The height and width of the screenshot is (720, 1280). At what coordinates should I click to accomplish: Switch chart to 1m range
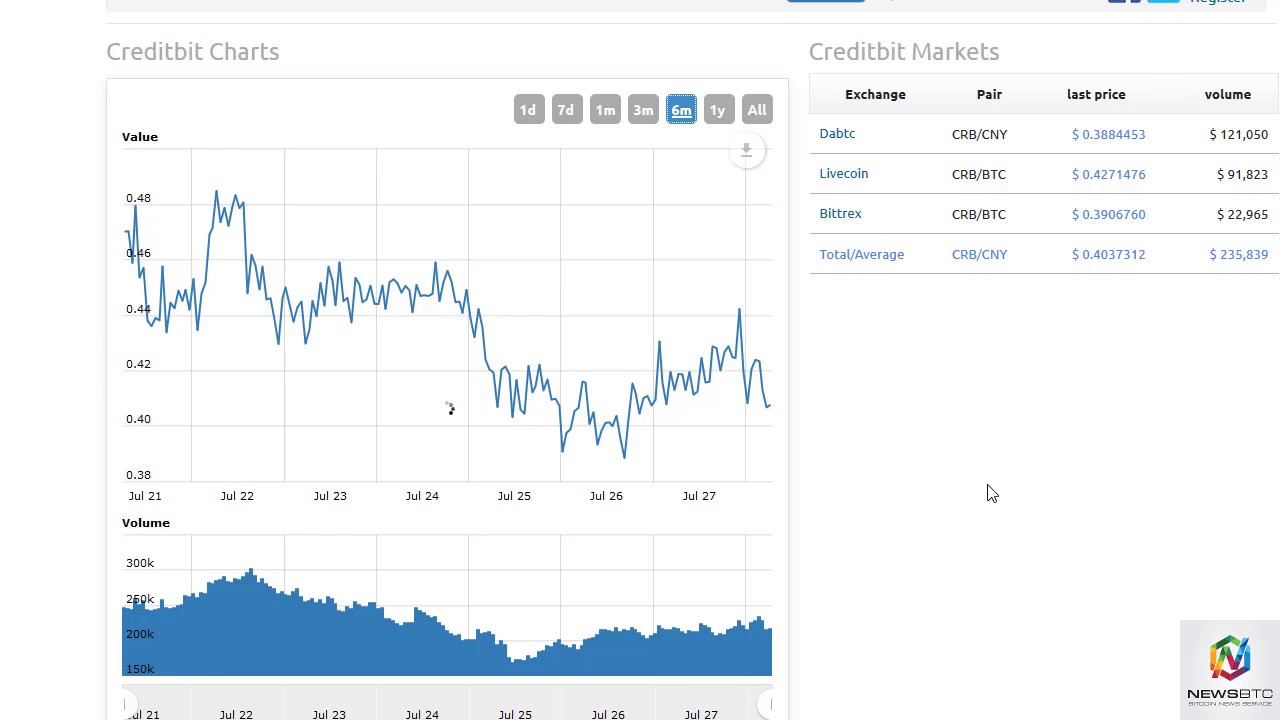click(605, 110)
